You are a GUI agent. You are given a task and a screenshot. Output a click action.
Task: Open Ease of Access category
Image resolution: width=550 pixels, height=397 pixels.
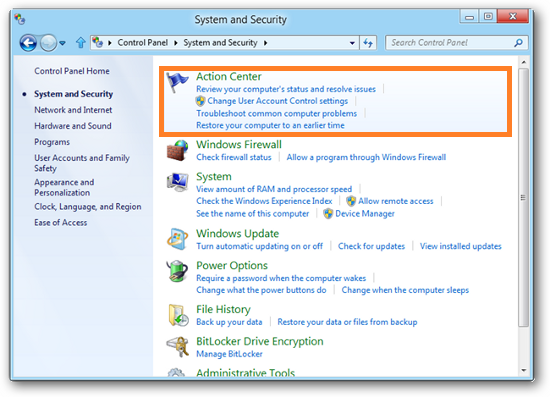pyautogui.click(x=61, y=222)
